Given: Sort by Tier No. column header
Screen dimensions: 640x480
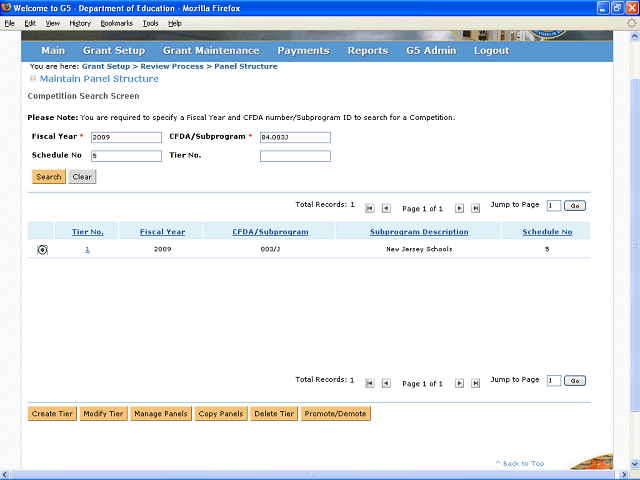Looking at the screenshot, I should (88, 232).
